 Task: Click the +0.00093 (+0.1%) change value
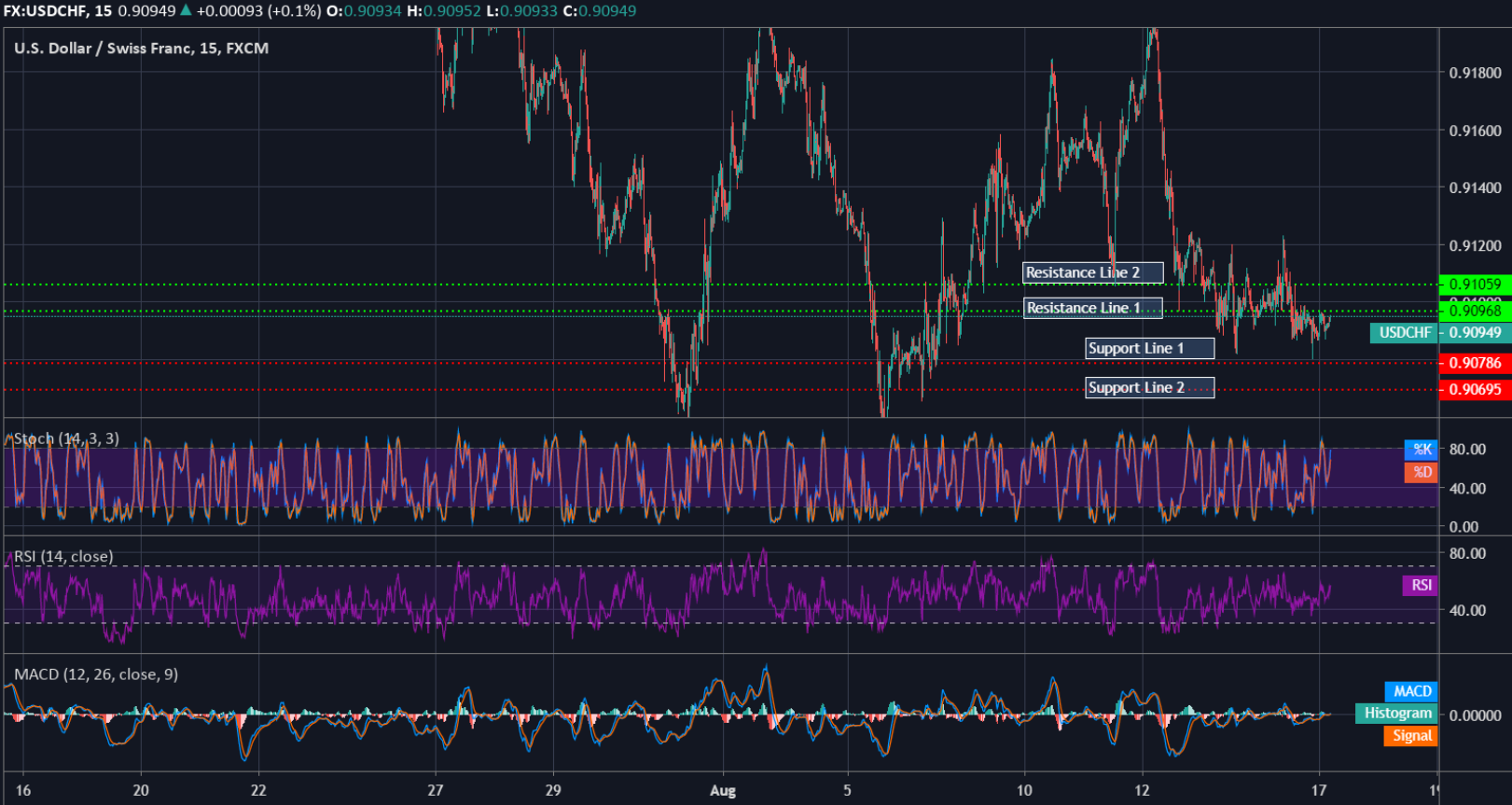coord(258,11)
